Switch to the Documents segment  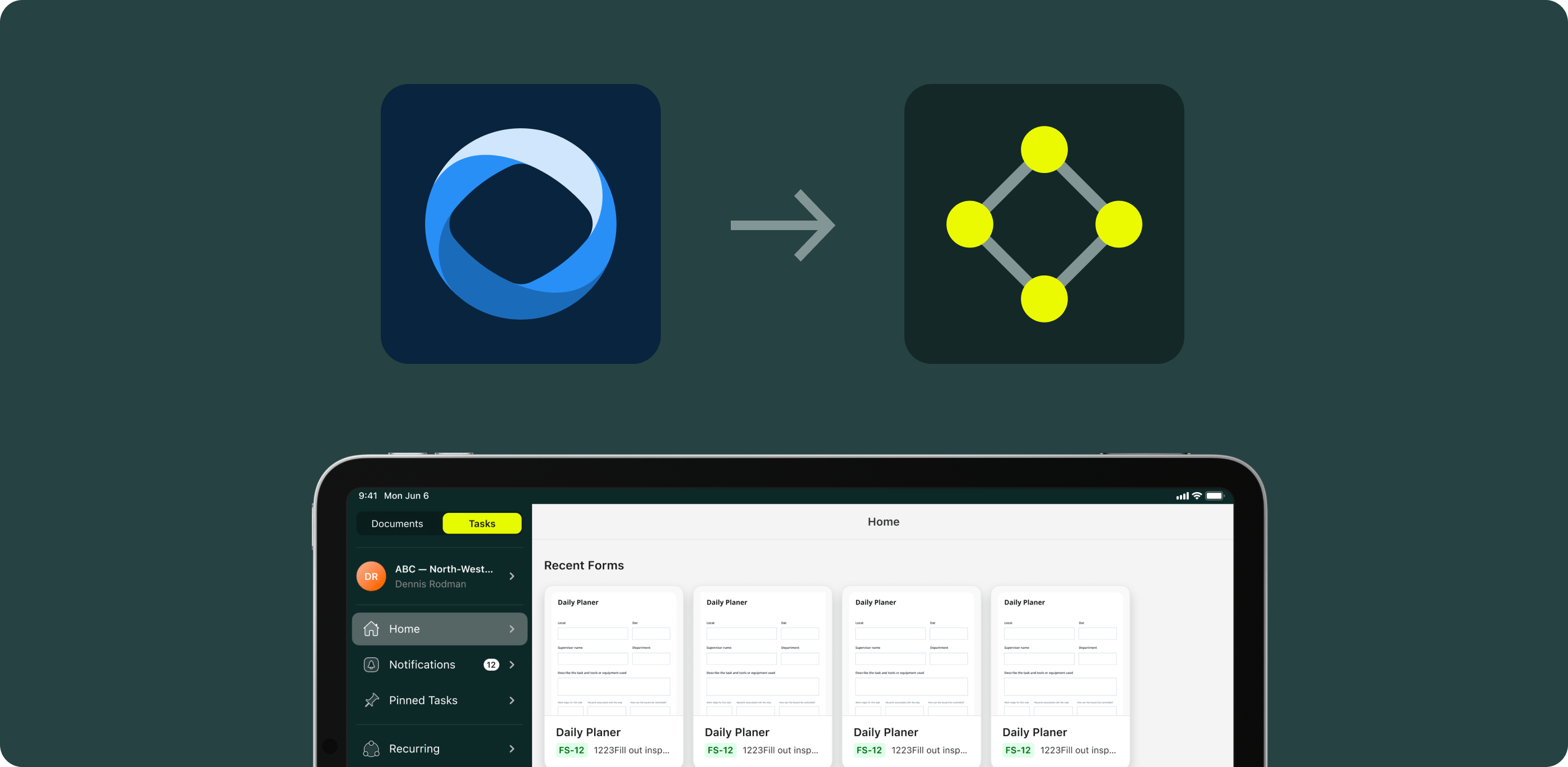pos(397,523)
